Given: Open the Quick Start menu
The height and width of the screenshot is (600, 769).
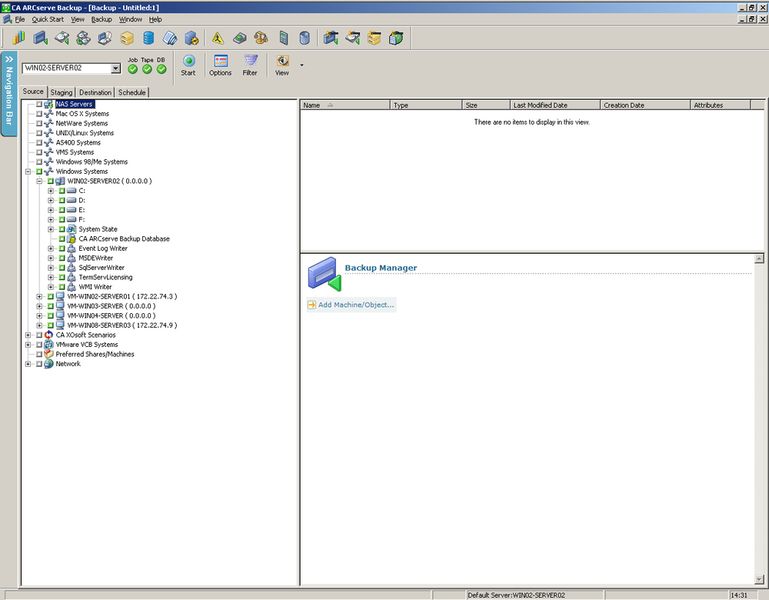Looking at the screenshot, I should click(48, 19).
